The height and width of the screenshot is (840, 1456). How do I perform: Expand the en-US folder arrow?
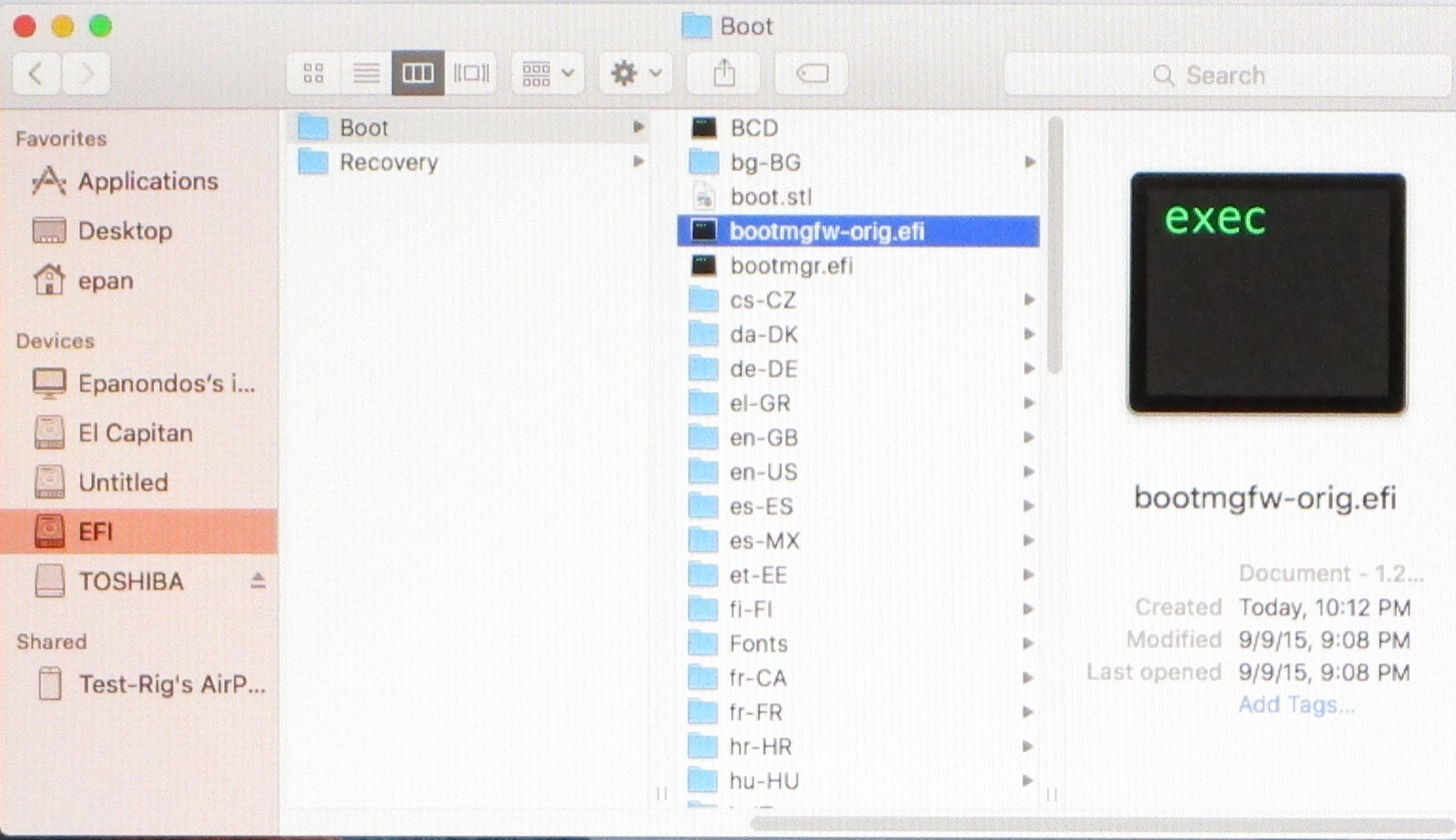(x=1029, y=472)
